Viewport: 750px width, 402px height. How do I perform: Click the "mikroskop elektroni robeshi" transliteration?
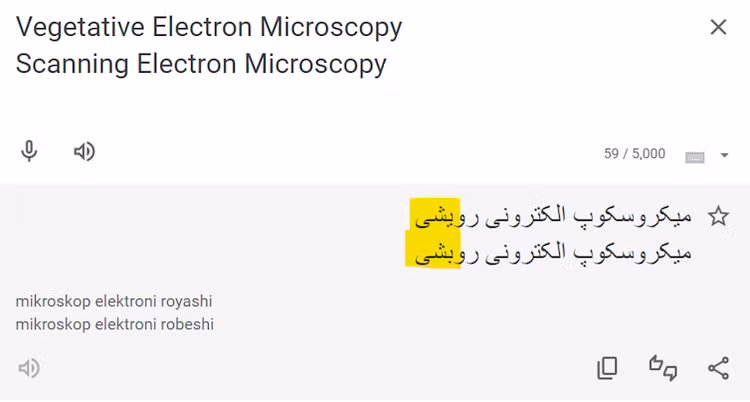click(114, 324)
